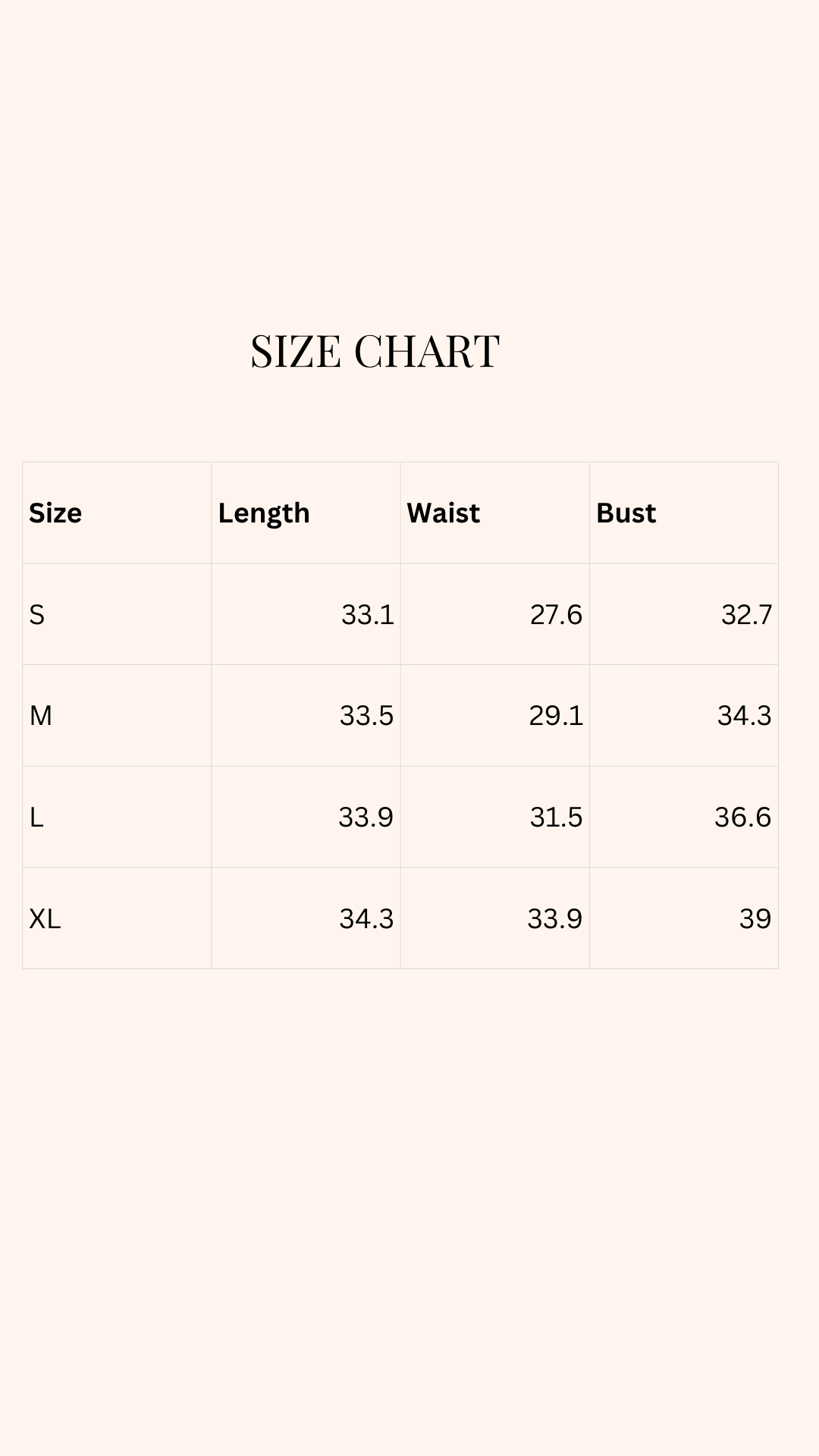Select the 33.9 waist cell for XL
The image size is (819, 1456).
555,919
